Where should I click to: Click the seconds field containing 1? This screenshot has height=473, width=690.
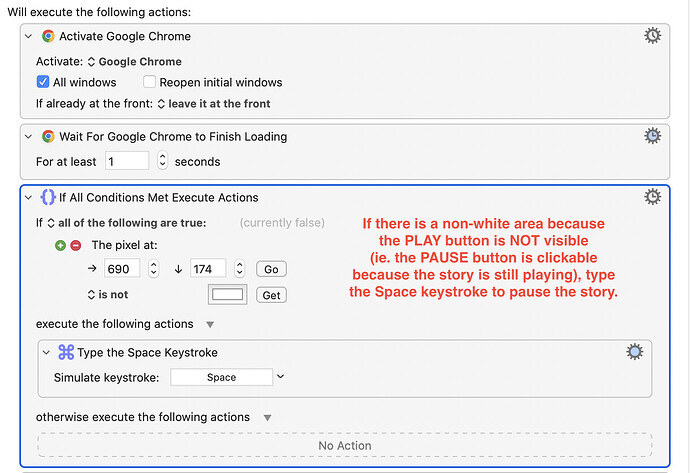127,161
